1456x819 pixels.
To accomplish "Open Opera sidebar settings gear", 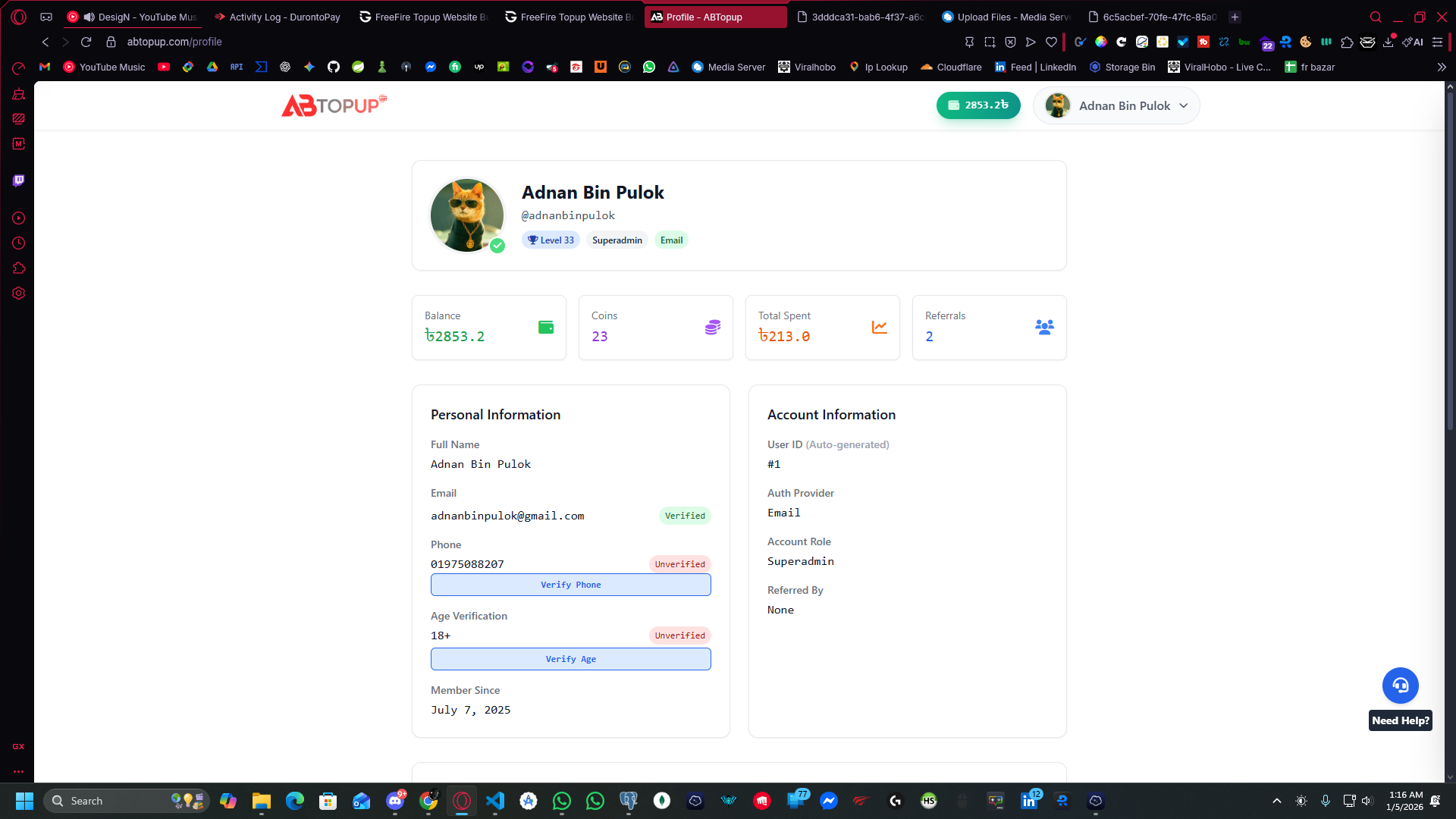I will (x=18, y=293).
